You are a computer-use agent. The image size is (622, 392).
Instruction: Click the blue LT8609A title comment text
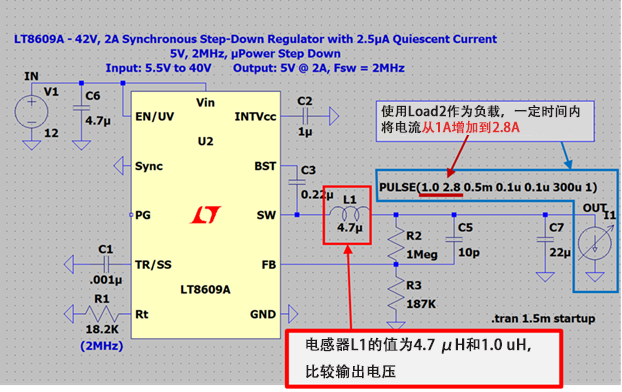click(x=255, y=39)
